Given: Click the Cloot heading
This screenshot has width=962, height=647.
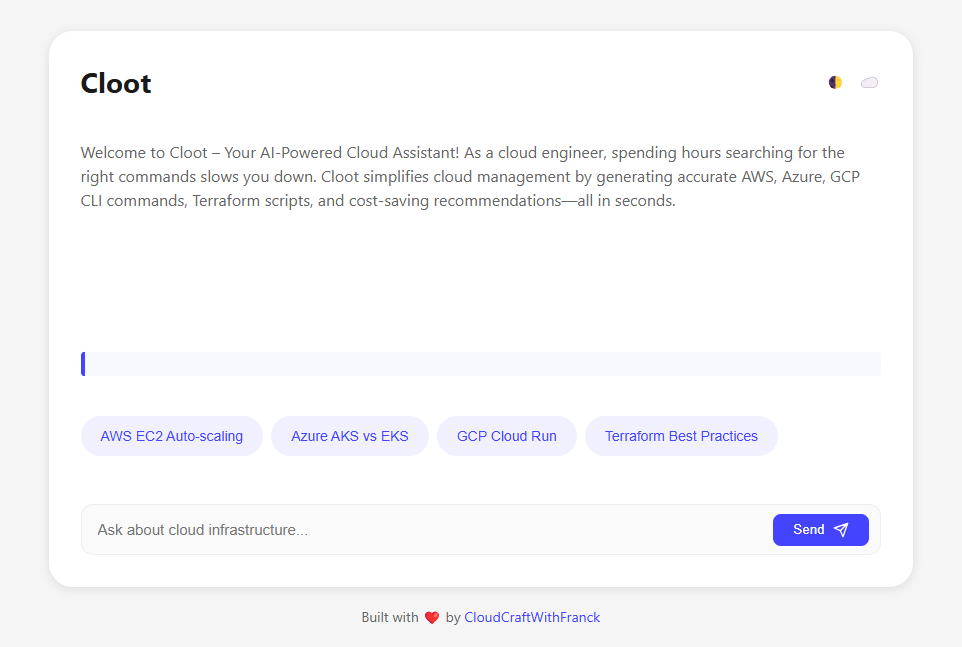Looking at the screenshot, I should (116, 83).
